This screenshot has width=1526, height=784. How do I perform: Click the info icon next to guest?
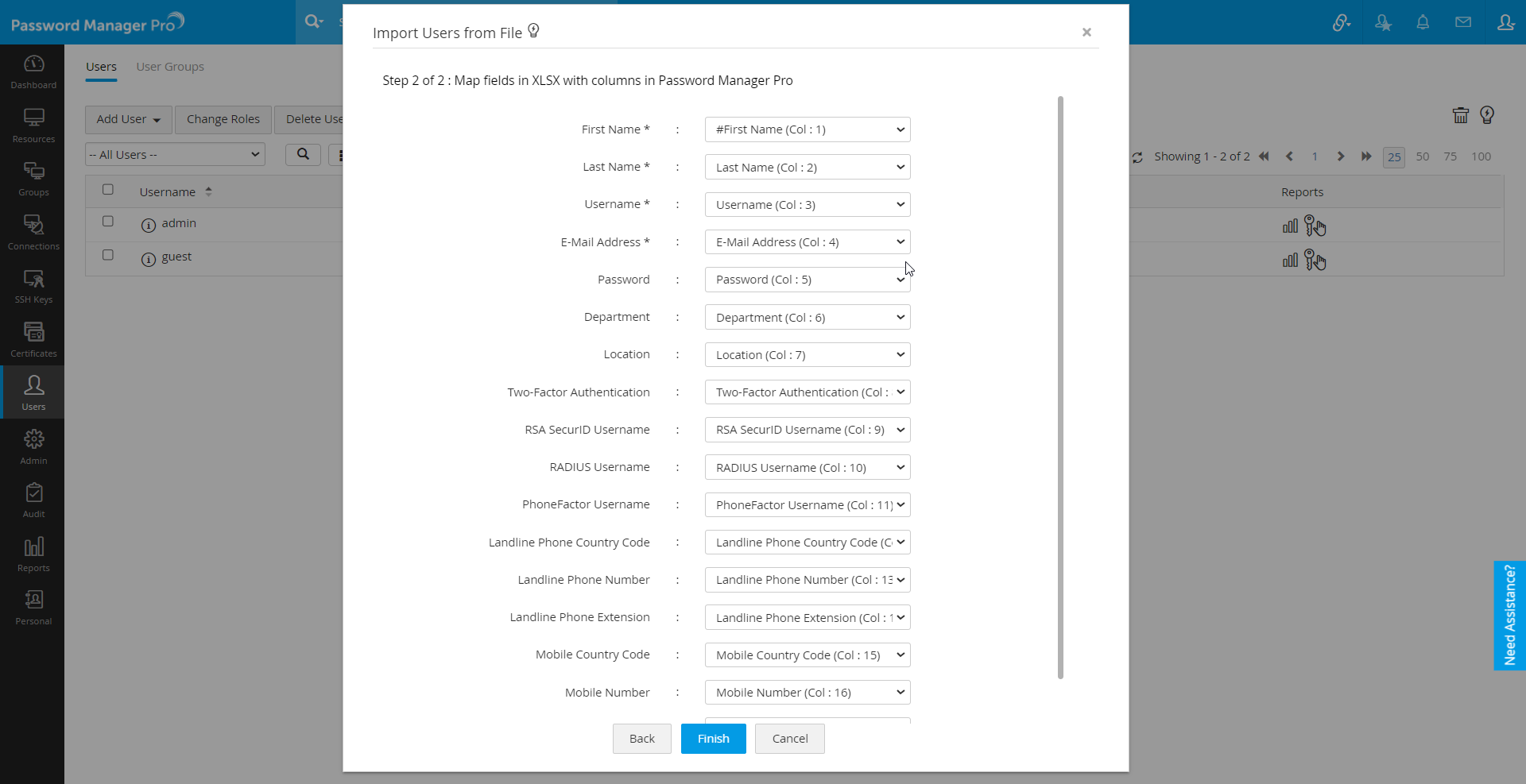[148, 259]
